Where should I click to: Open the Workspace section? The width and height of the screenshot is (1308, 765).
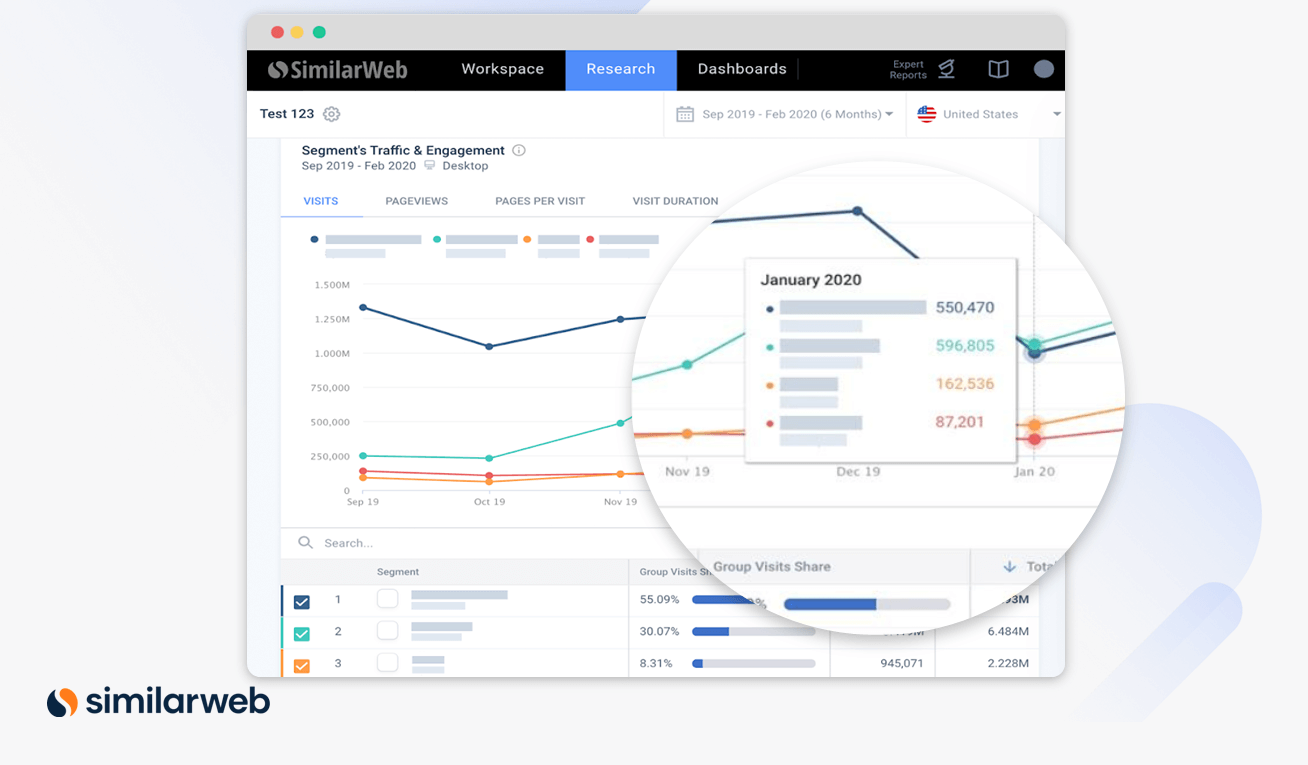(x=502, y=69)
